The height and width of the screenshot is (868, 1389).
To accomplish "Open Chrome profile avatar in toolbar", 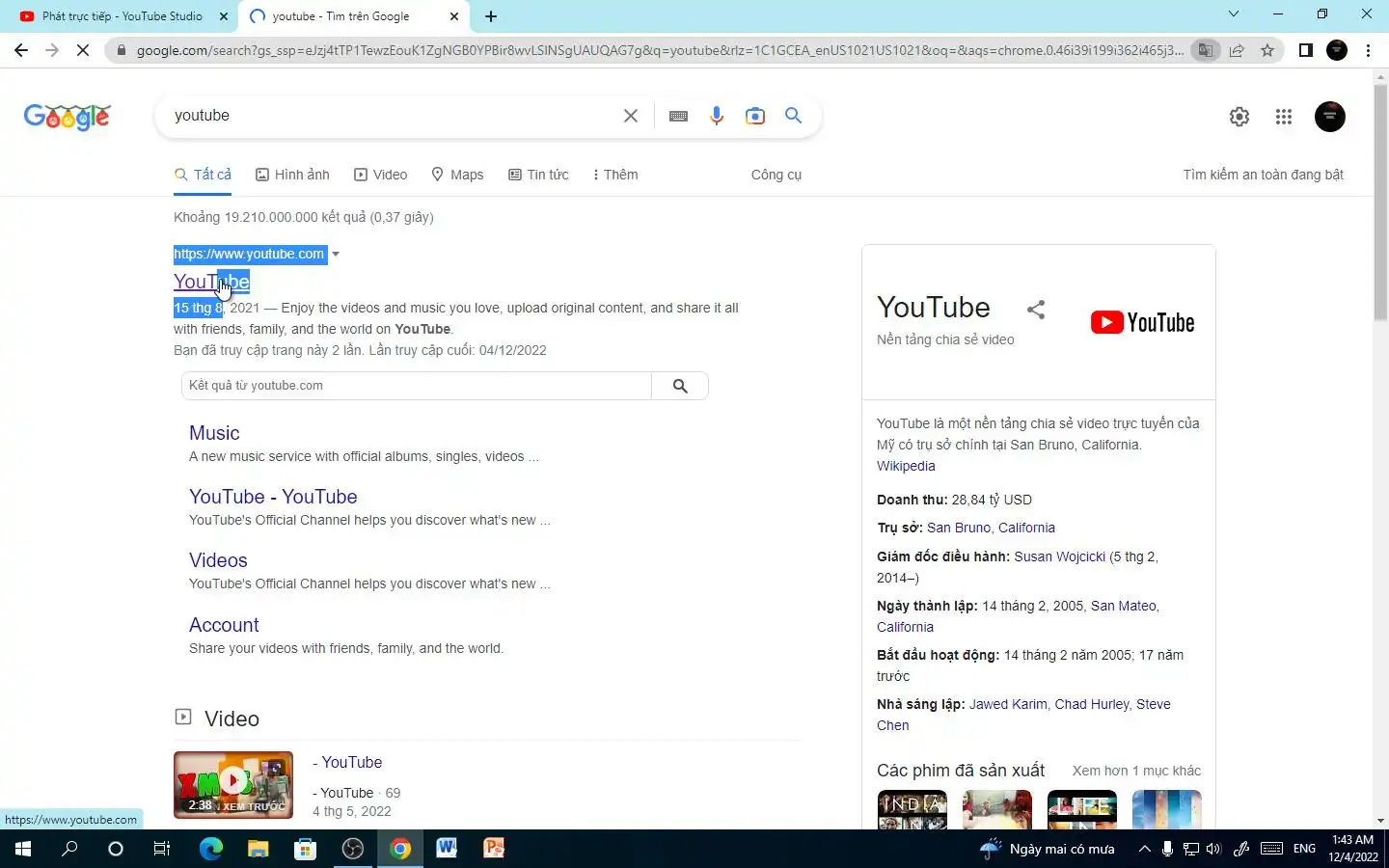I will [1337, 50].
